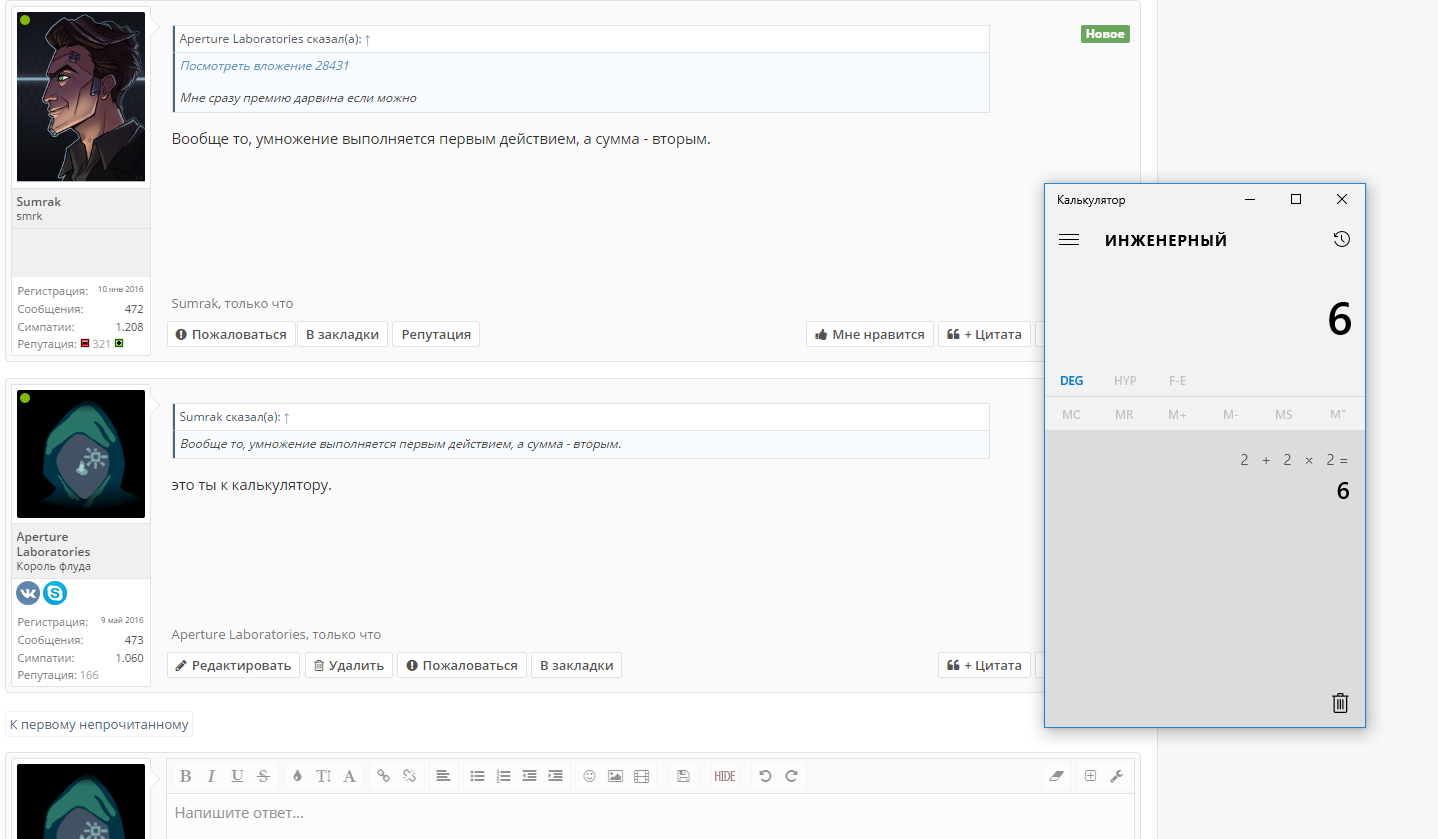Jump to quoted post via arrow after Sumrak сказал(а)
The height and width of the screenshot is (839, 1438).
pyautogui.click(x=287, y=417)
